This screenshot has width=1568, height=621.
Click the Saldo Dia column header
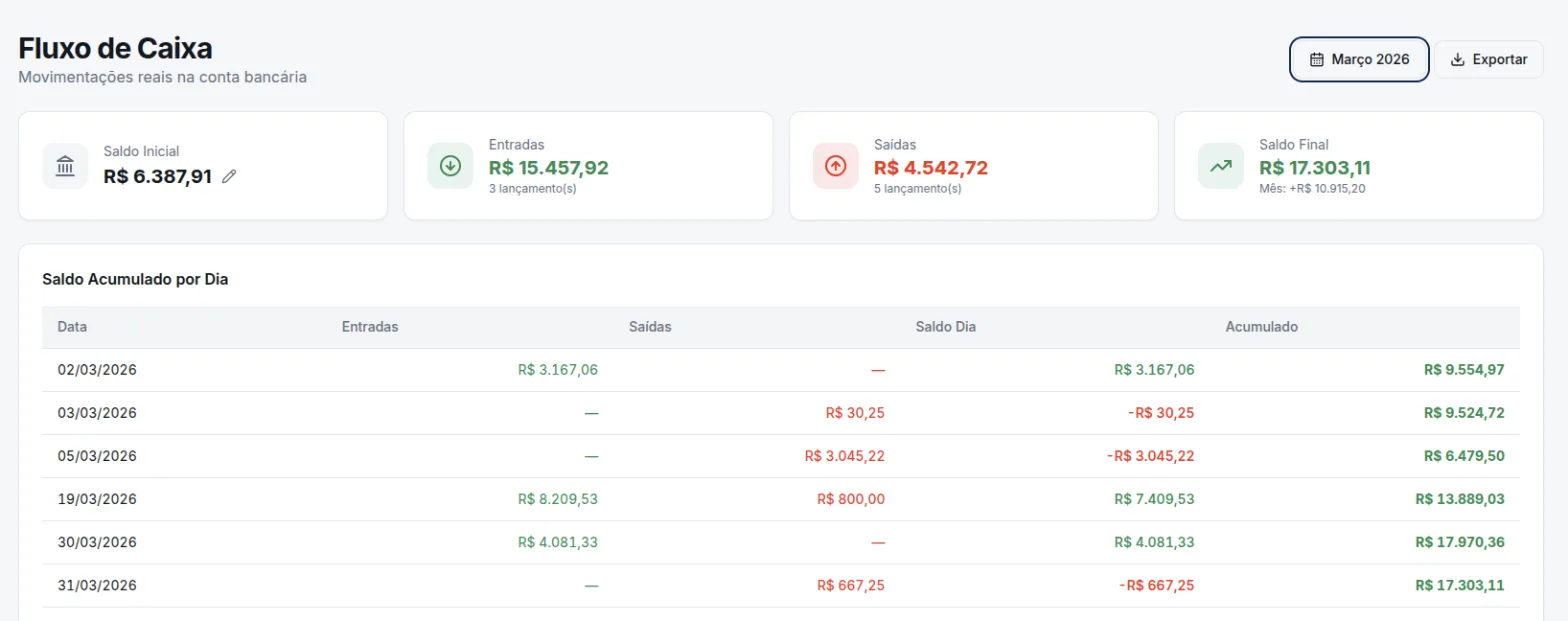[x=945, y=327]
